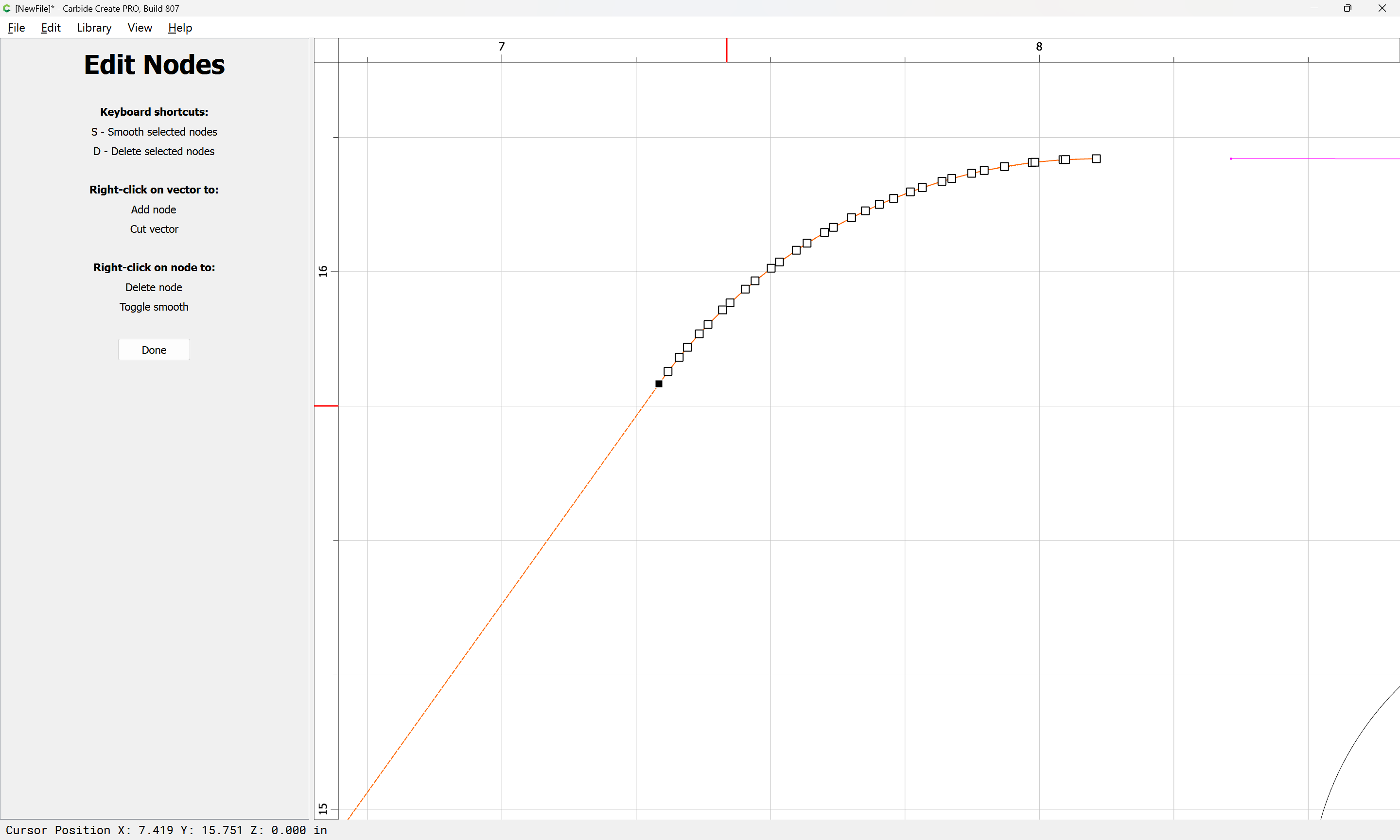Screen dimensions: 1400x840
Task: Open the File menu
Action: point(16,28)
